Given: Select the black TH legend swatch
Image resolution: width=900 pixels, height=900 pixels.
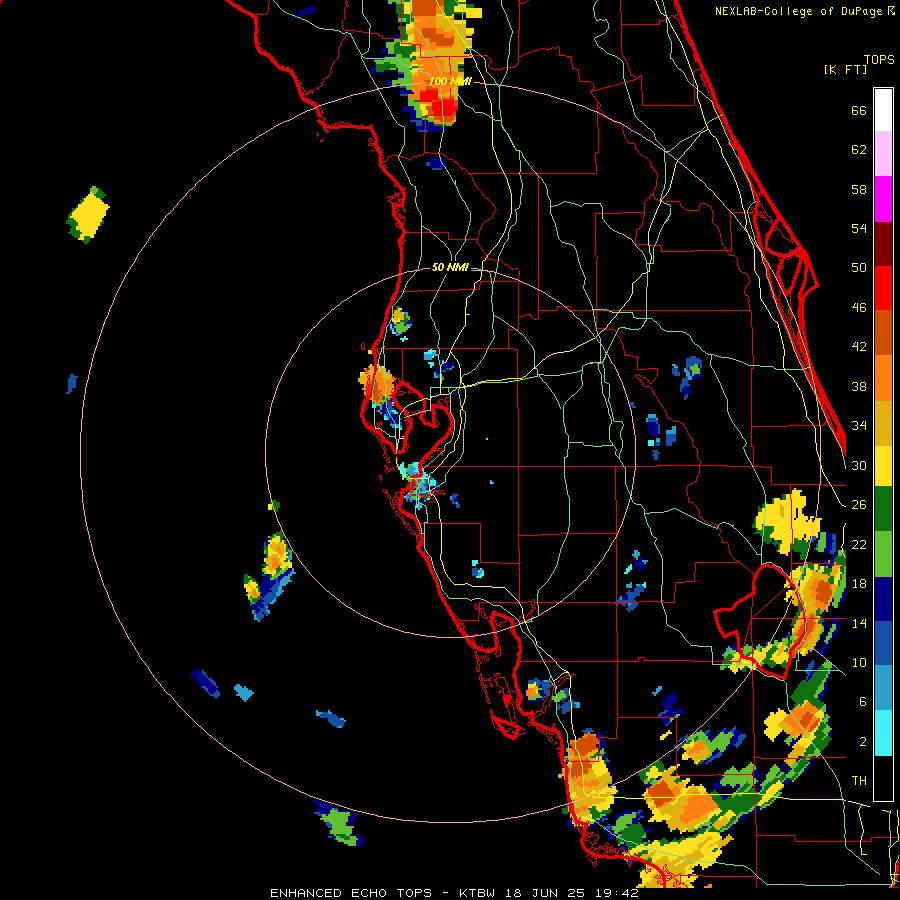Looking at the screenshot, I should [x=883, y=778].
